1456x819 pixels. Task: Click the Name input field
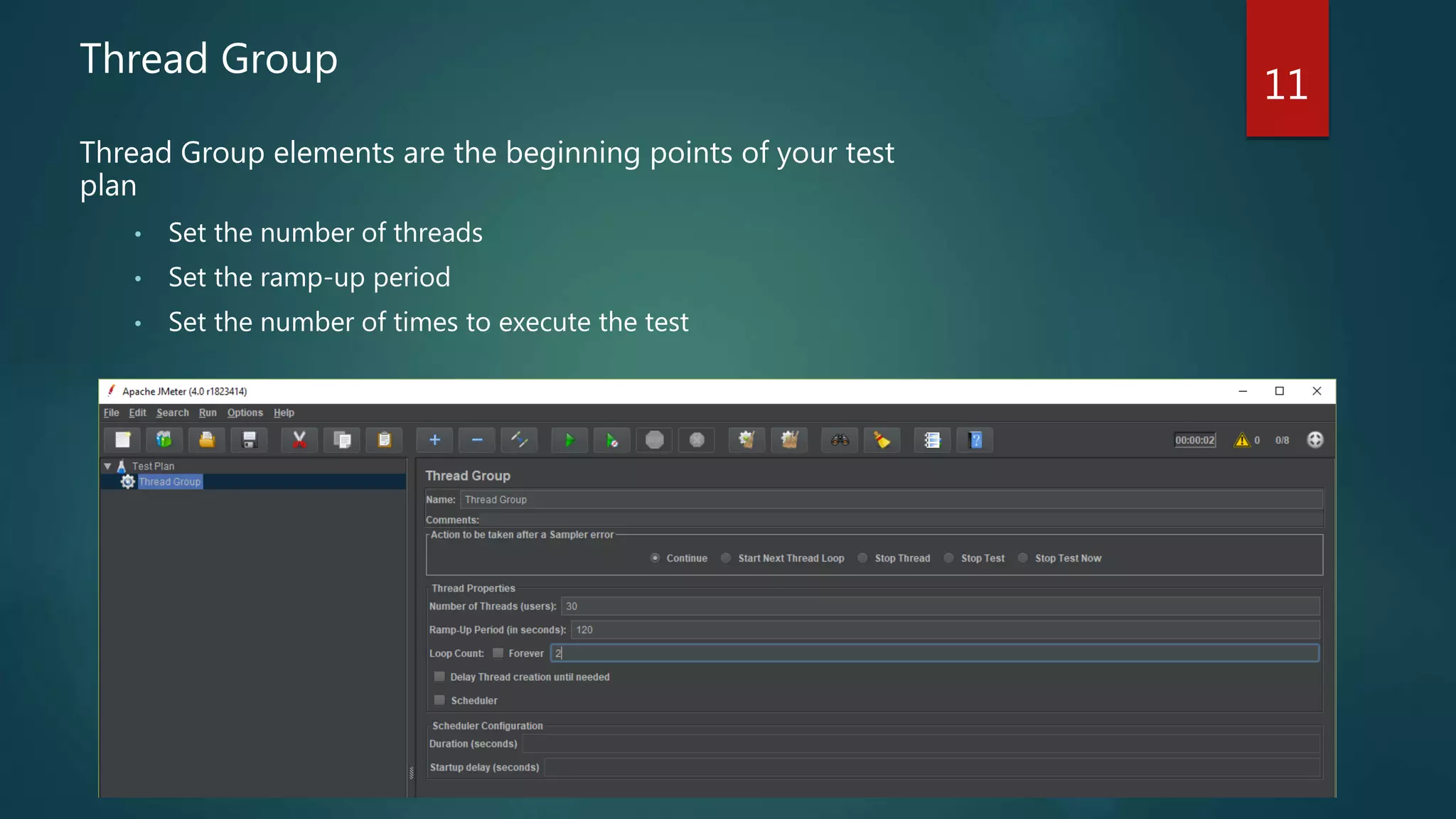[x=892, y=500]
